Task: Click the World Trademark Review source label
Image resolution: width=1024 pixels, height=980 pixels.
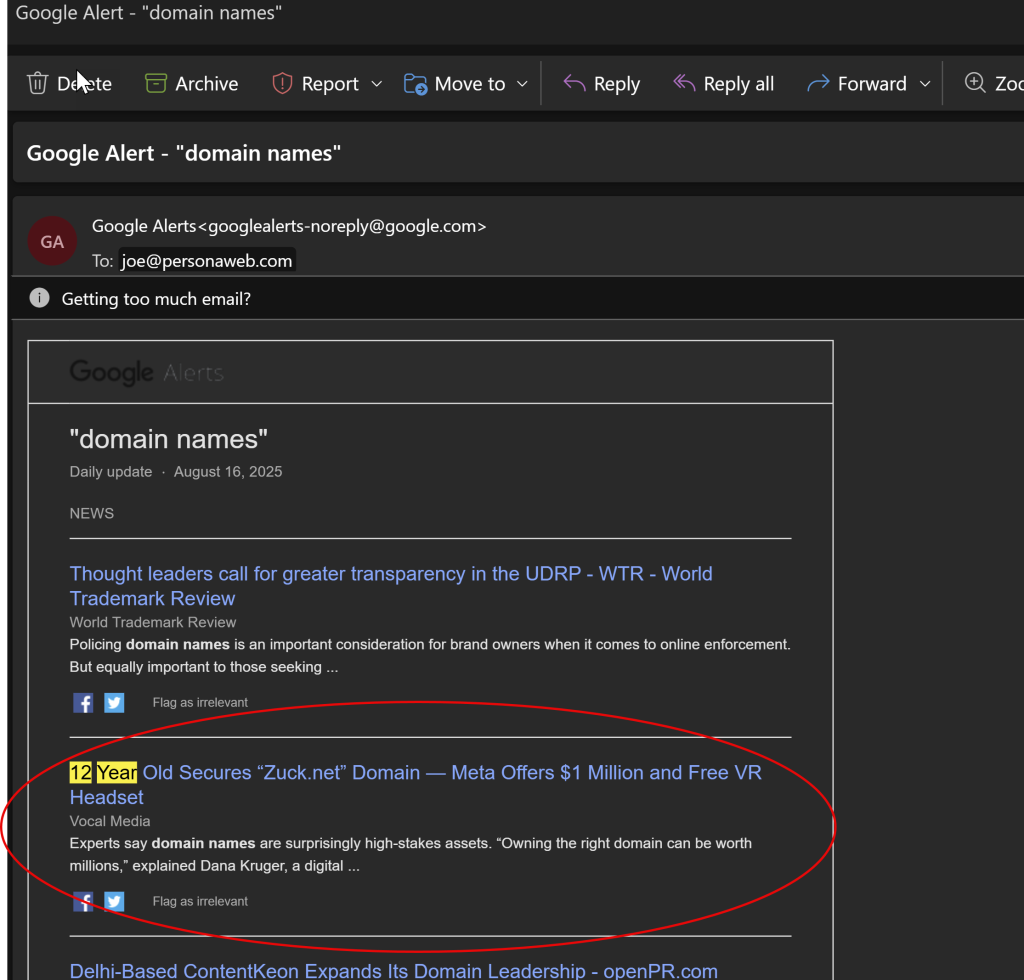Action: [x=153, y=622]
